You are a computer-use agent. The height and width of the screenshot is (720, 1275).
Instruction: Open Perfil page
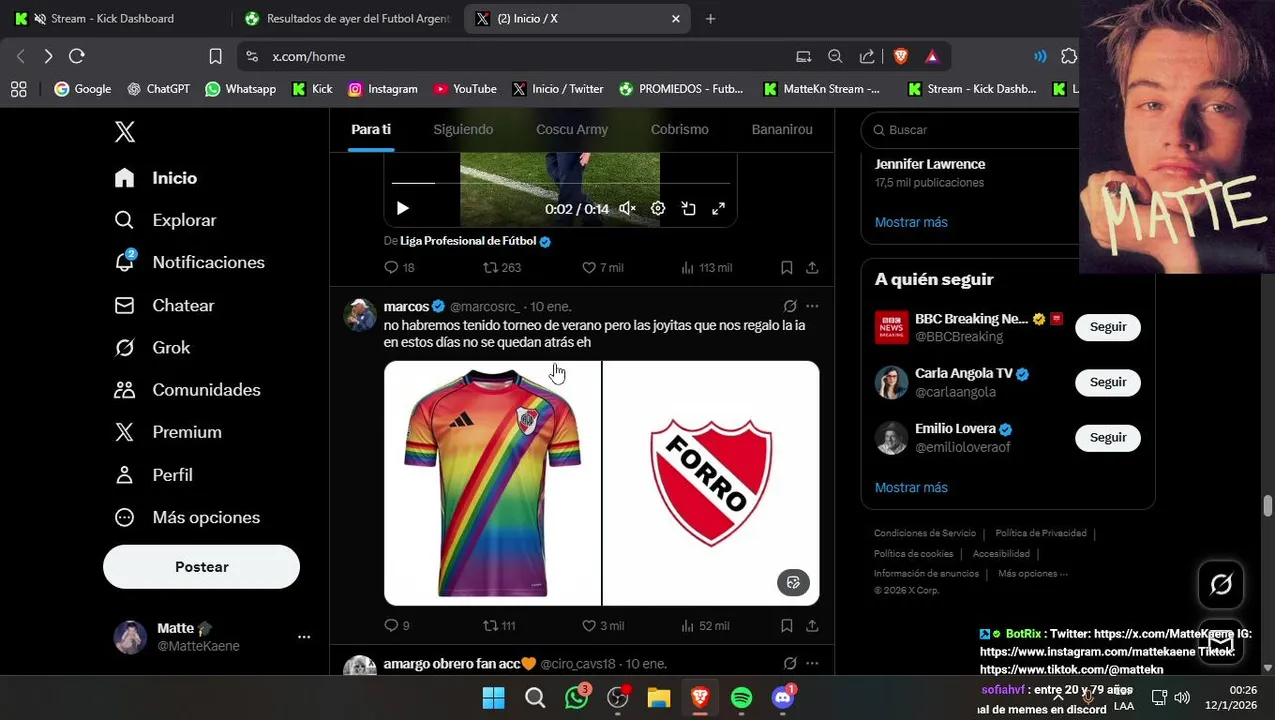(x=153, y=475)
